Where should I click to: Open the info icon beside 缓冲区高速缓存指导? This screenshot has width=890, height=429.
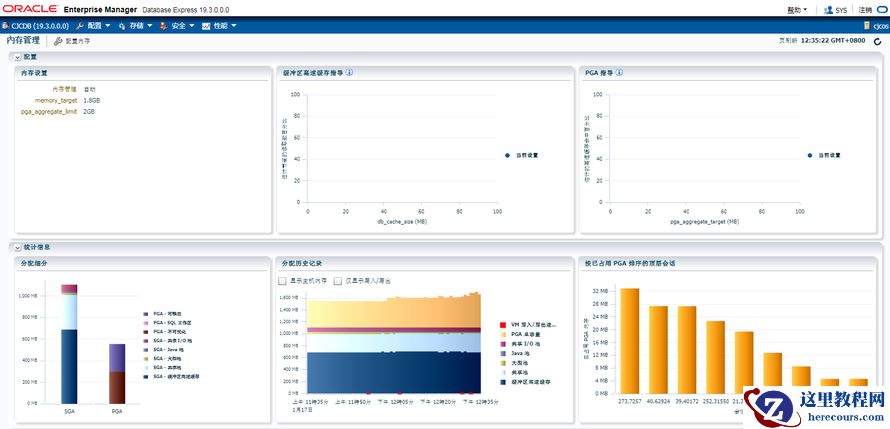click(349, 73)
